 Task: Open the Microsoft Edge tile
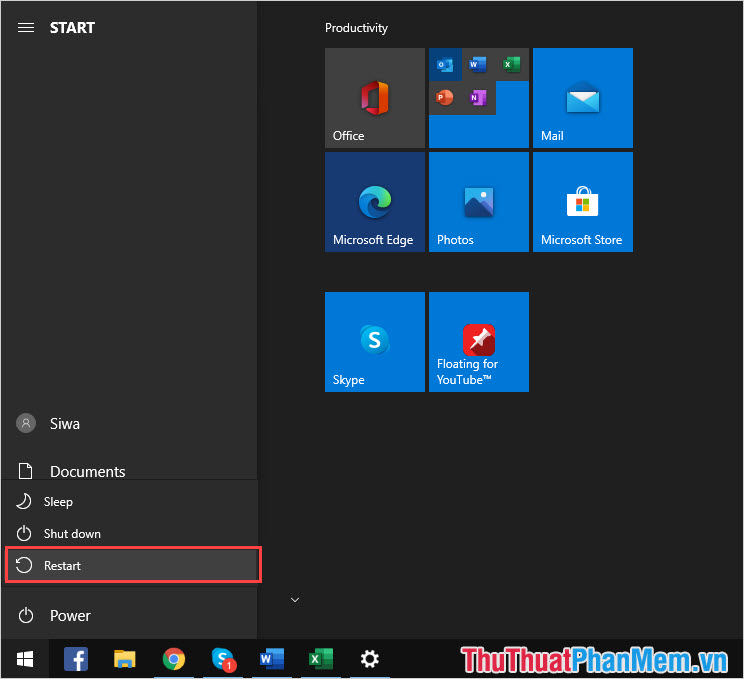374,202
